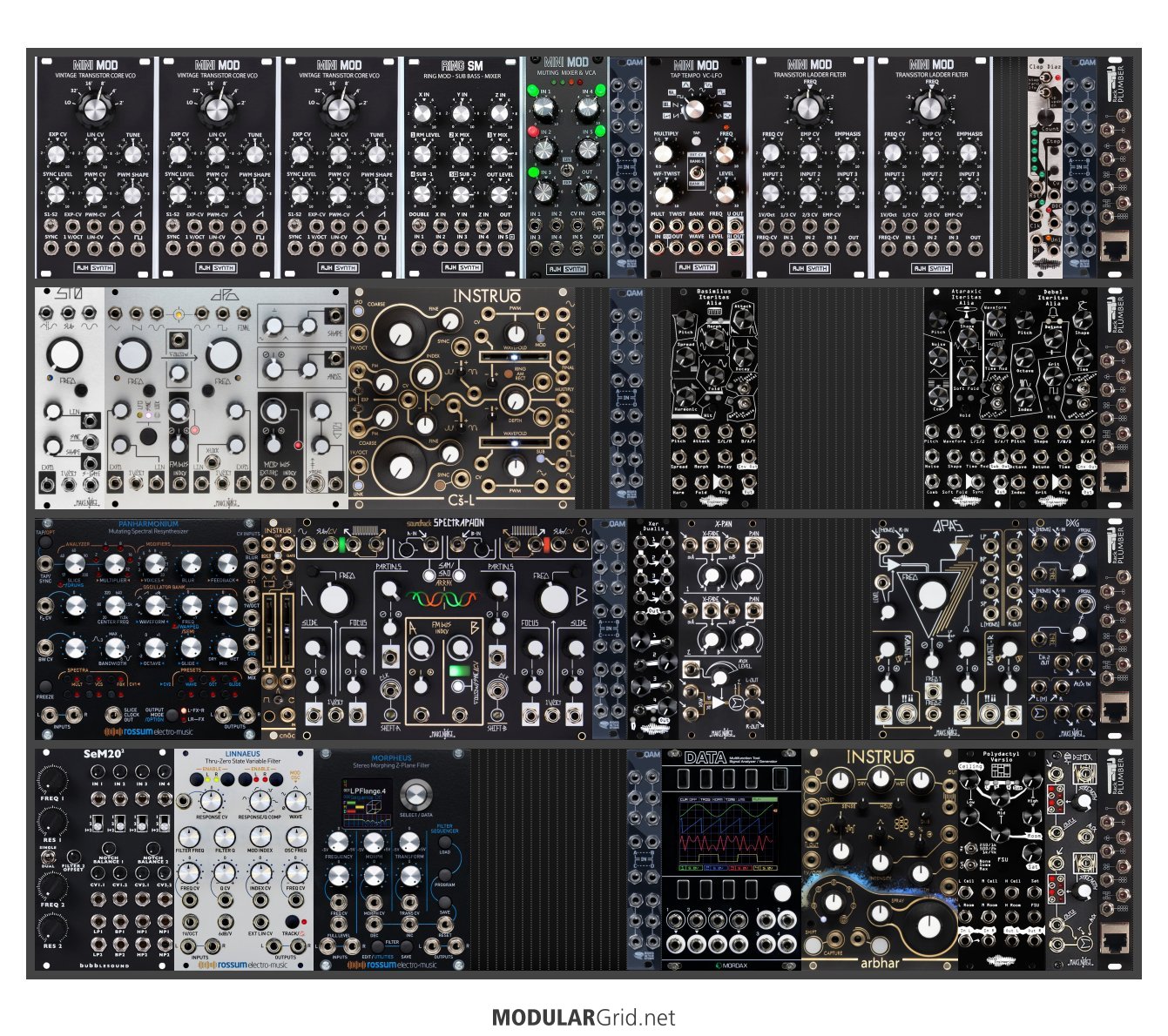Adjust the DEPTH knob on Instruo Cš-L
Screen dimensions: 1168x1036
pos(516,401)
